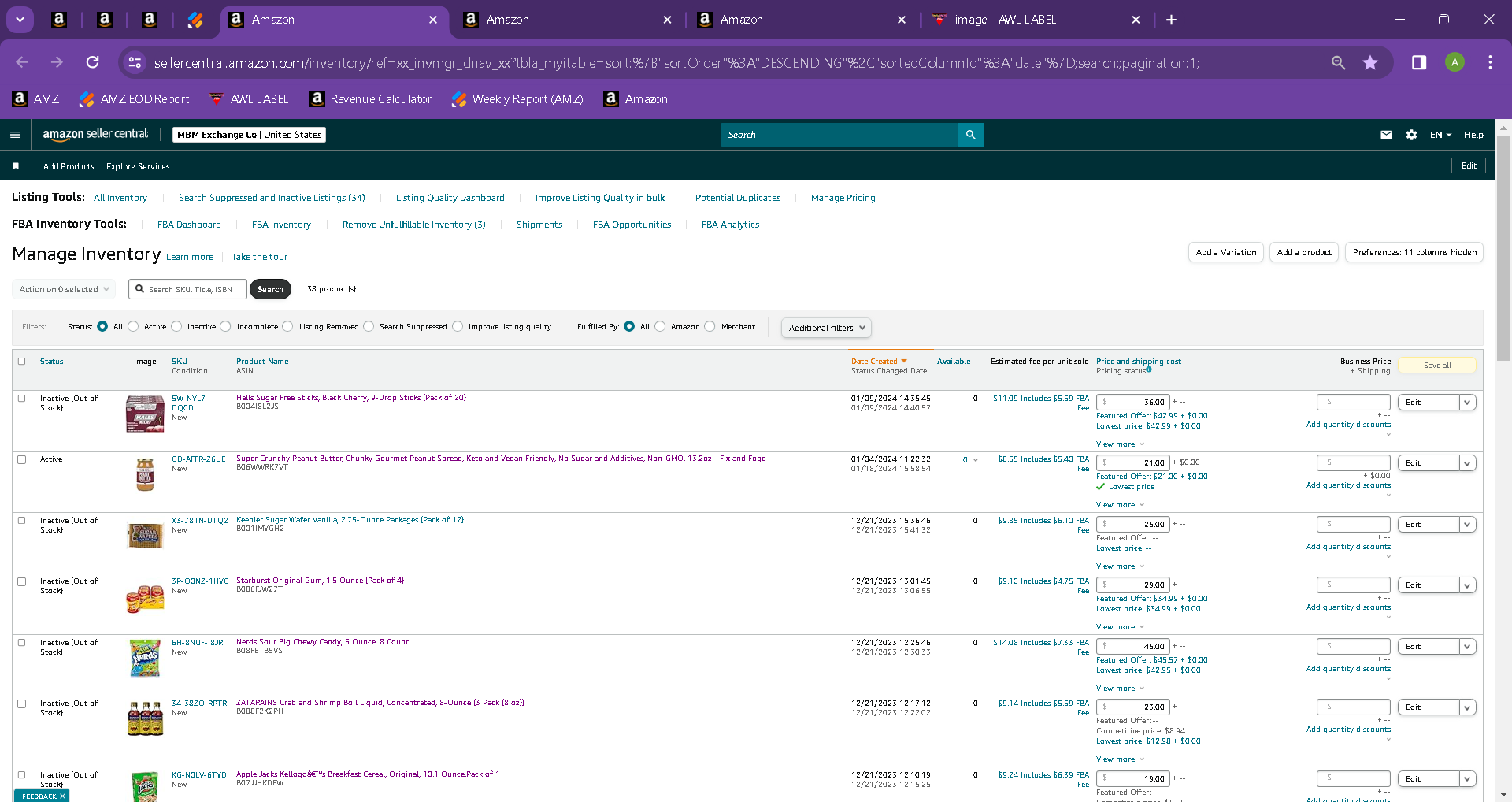Open FBA Dashboard tool
This screenshot has width=1512, height=802.
(x=189, y=225)
